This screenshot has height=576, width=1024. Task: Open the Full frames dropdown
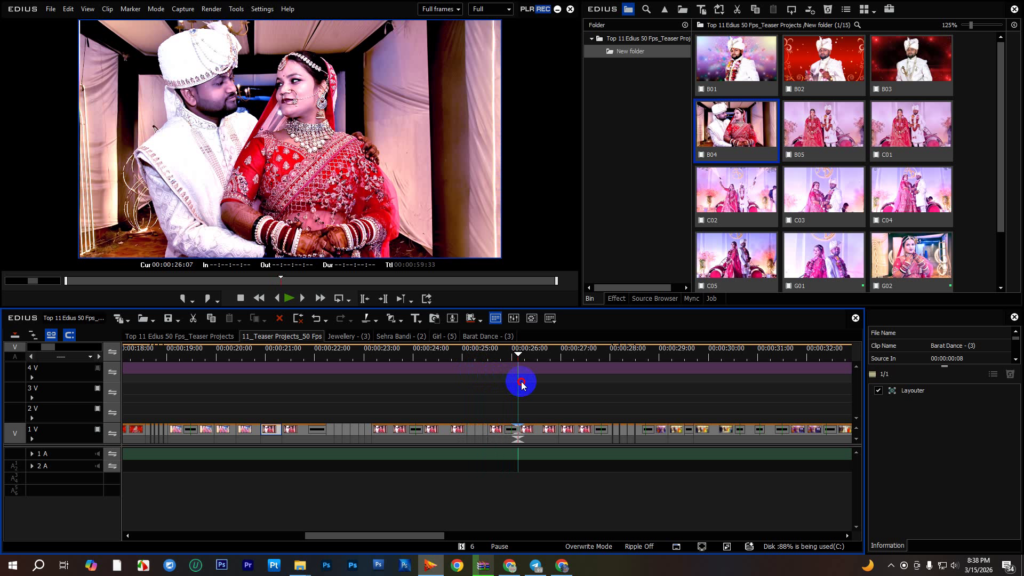439,9
